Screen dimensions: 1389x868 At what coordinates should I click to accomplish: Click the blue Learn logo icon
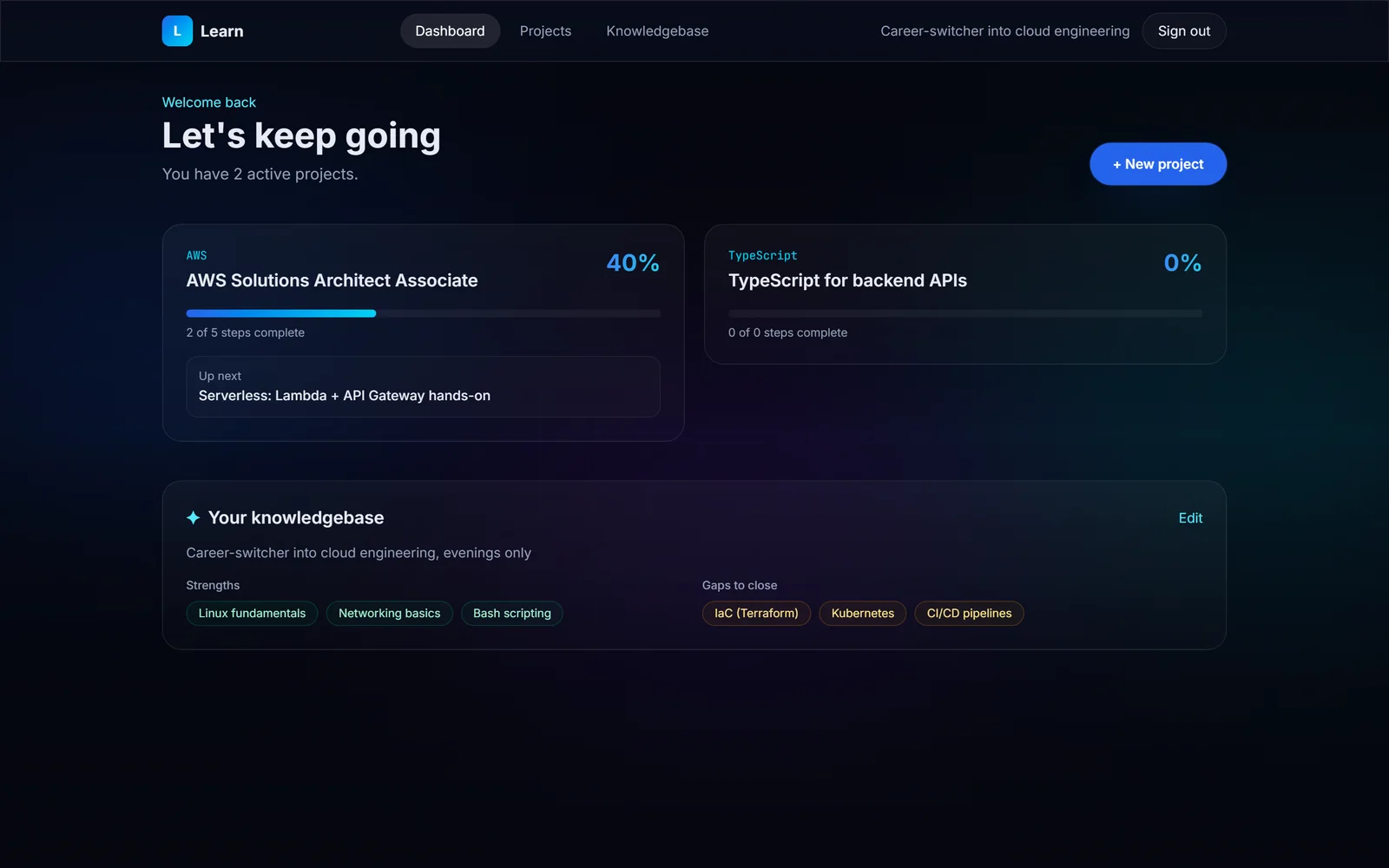[177, 31]
